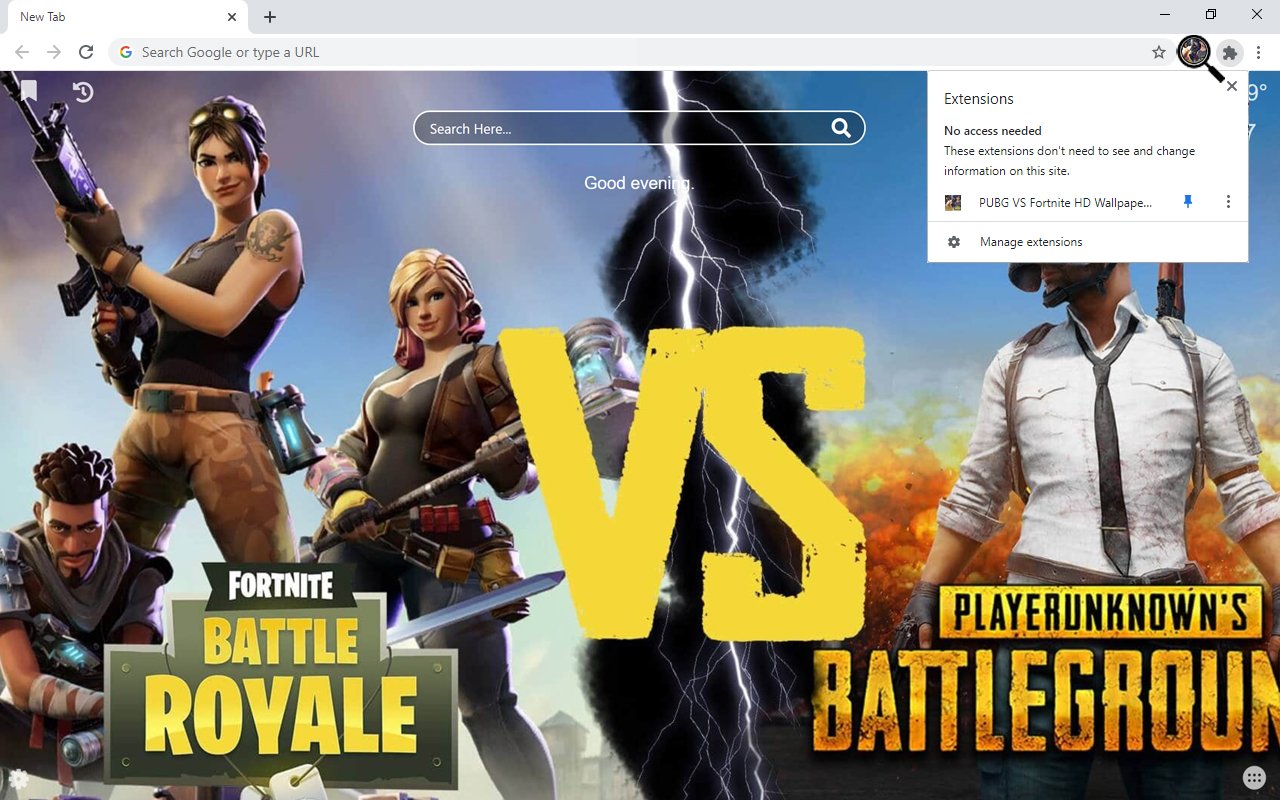Minimize the Chrome window
This screenshot has height=800, width=1280.
click(x=1165, y=14)
